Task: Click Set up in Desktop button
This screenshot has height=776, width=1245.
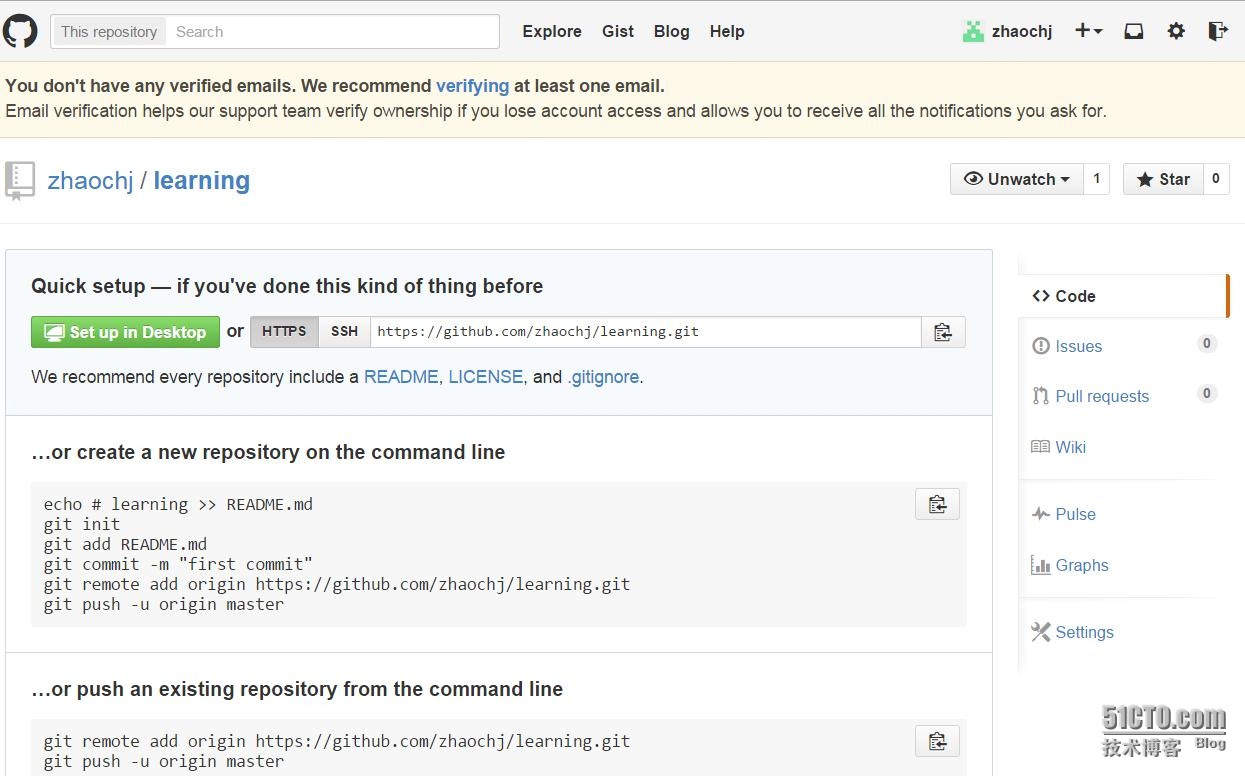Action: 125,332
